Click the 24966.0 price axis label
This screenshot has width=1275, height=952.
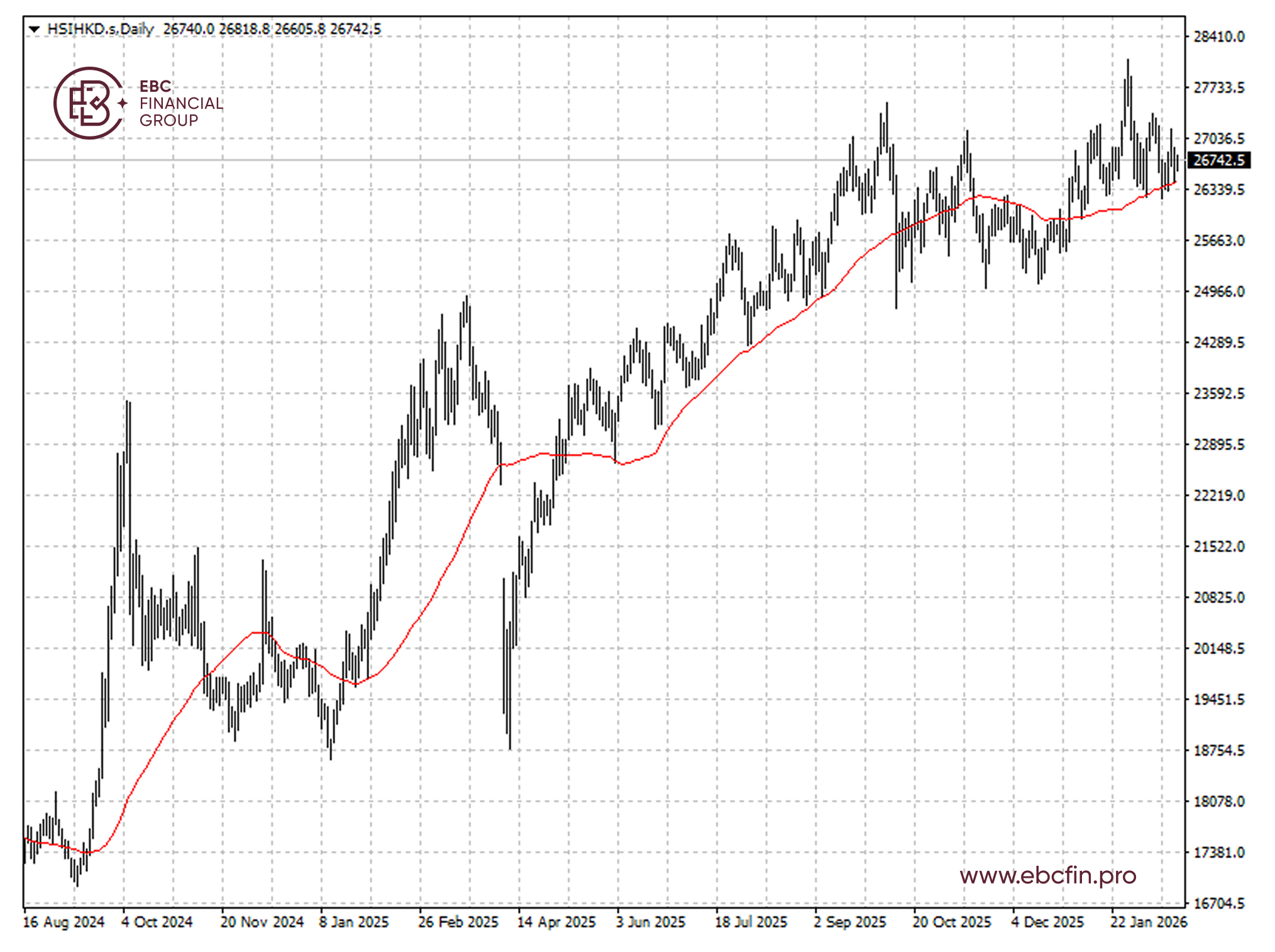1218,292
